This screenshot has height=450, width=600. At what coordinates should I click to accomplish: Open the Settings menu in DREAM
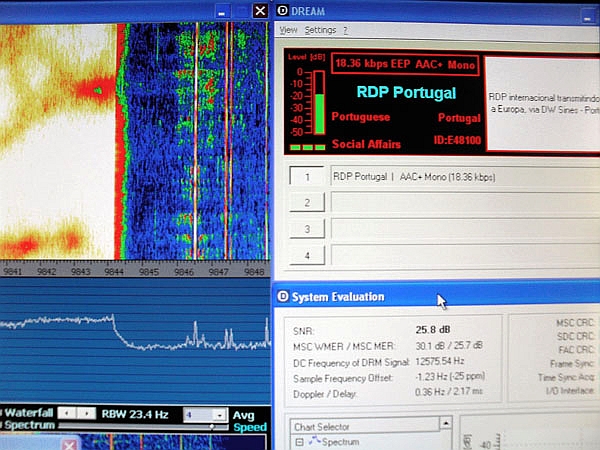[x=320, y=30]
